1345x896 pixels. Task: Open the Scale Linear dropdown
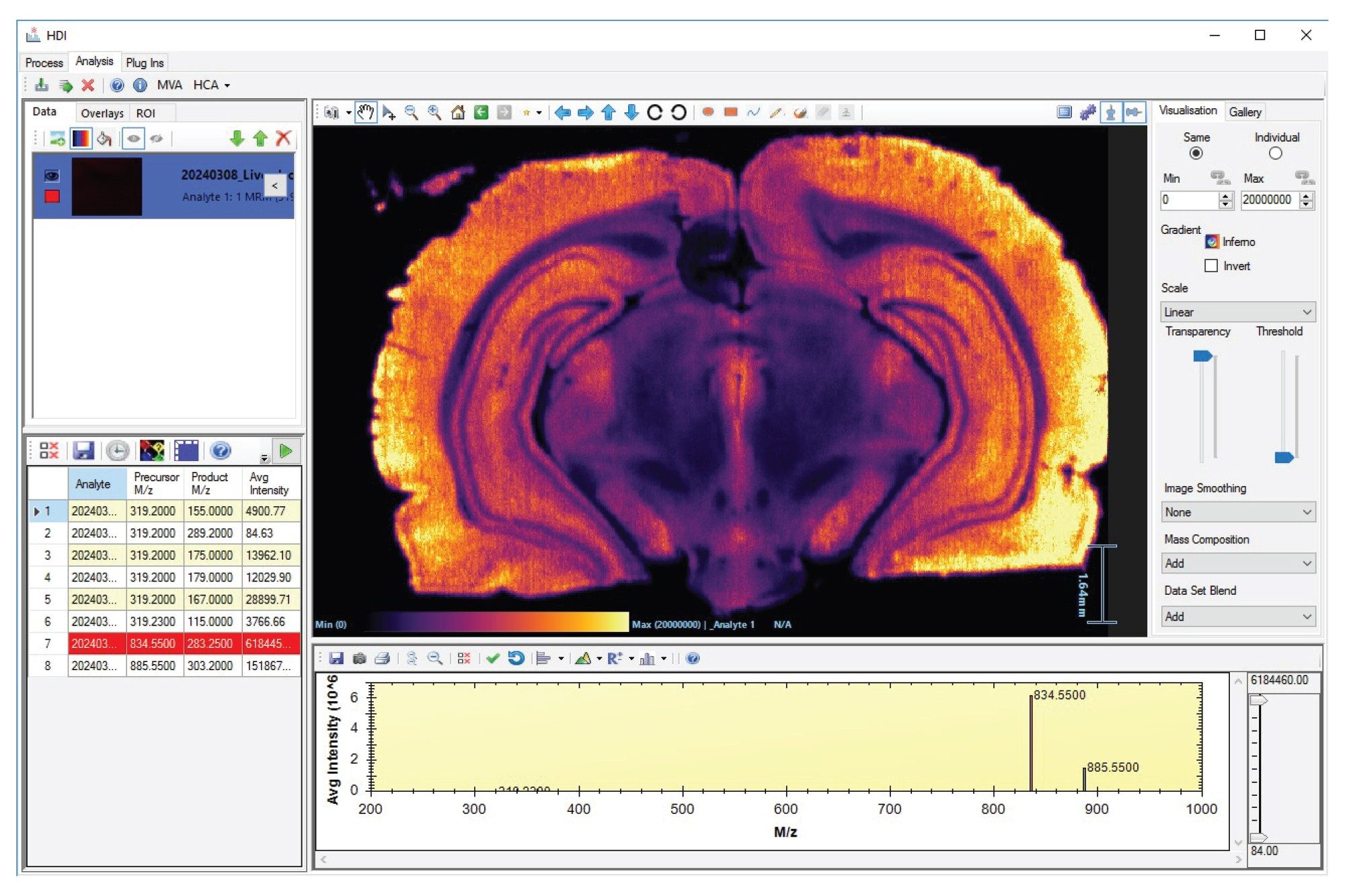[1237, 312]
